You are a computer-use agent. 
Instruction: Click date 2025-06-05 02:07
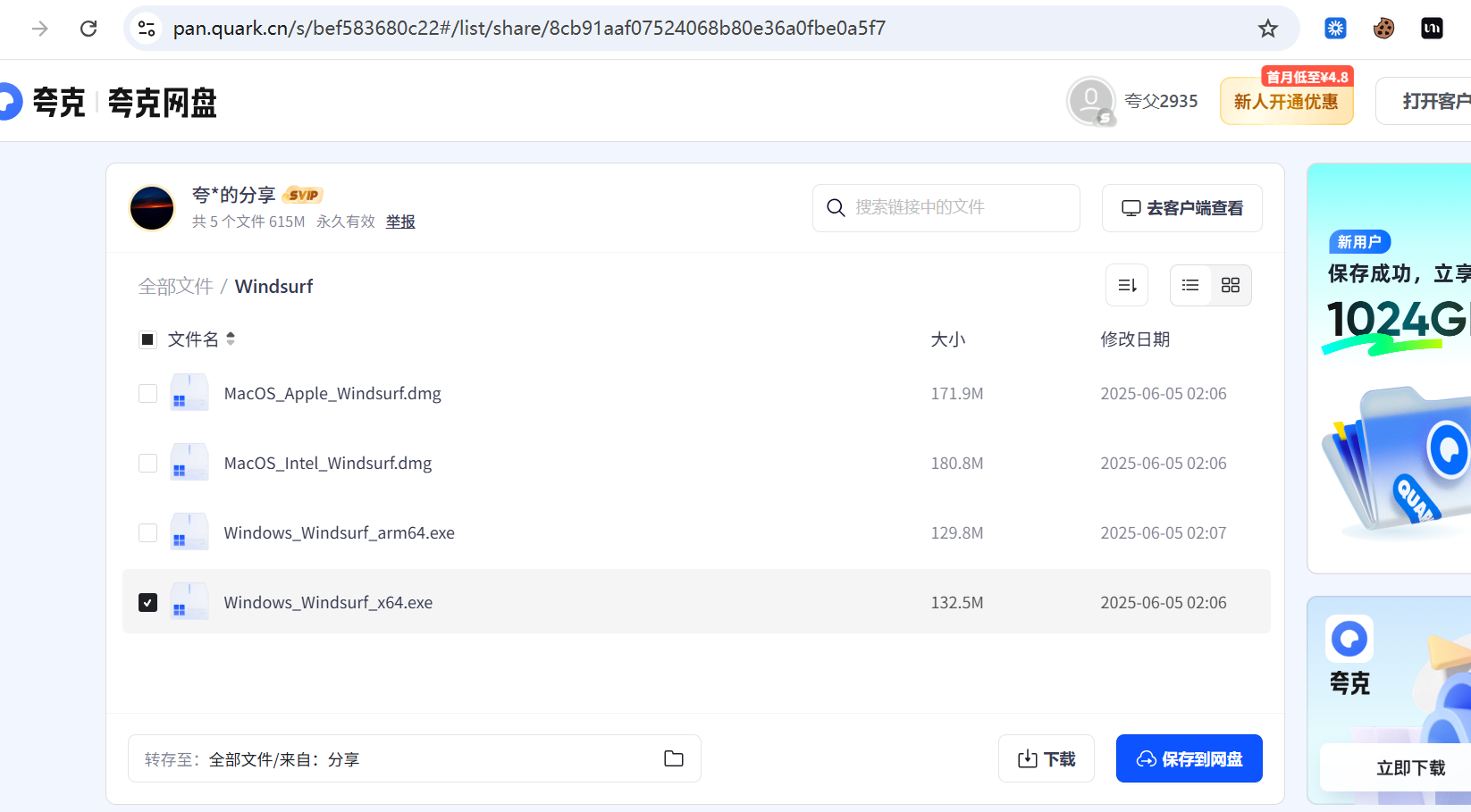1164,533
